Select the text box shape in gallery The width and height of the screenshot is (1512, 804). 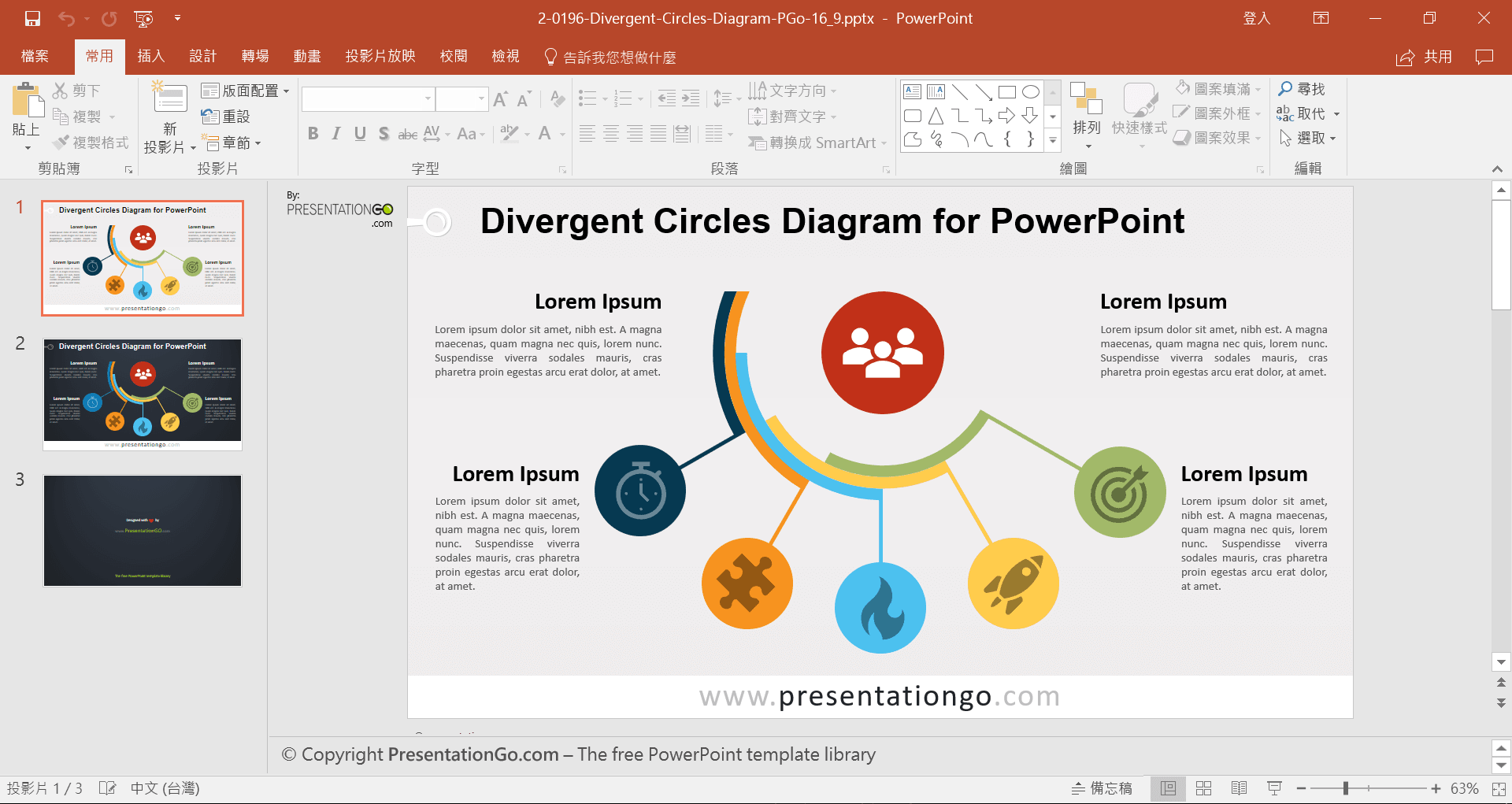912,92
